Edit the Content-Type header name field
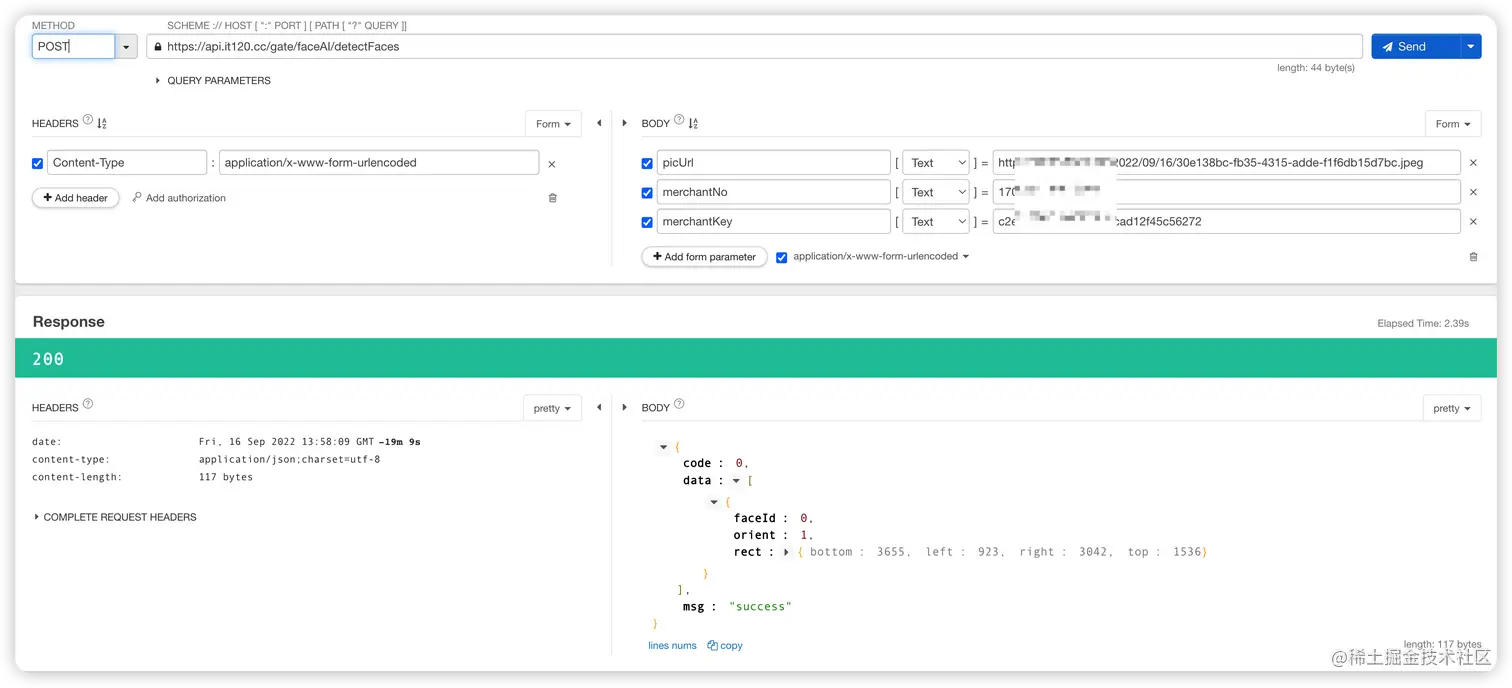 [127, 162]
